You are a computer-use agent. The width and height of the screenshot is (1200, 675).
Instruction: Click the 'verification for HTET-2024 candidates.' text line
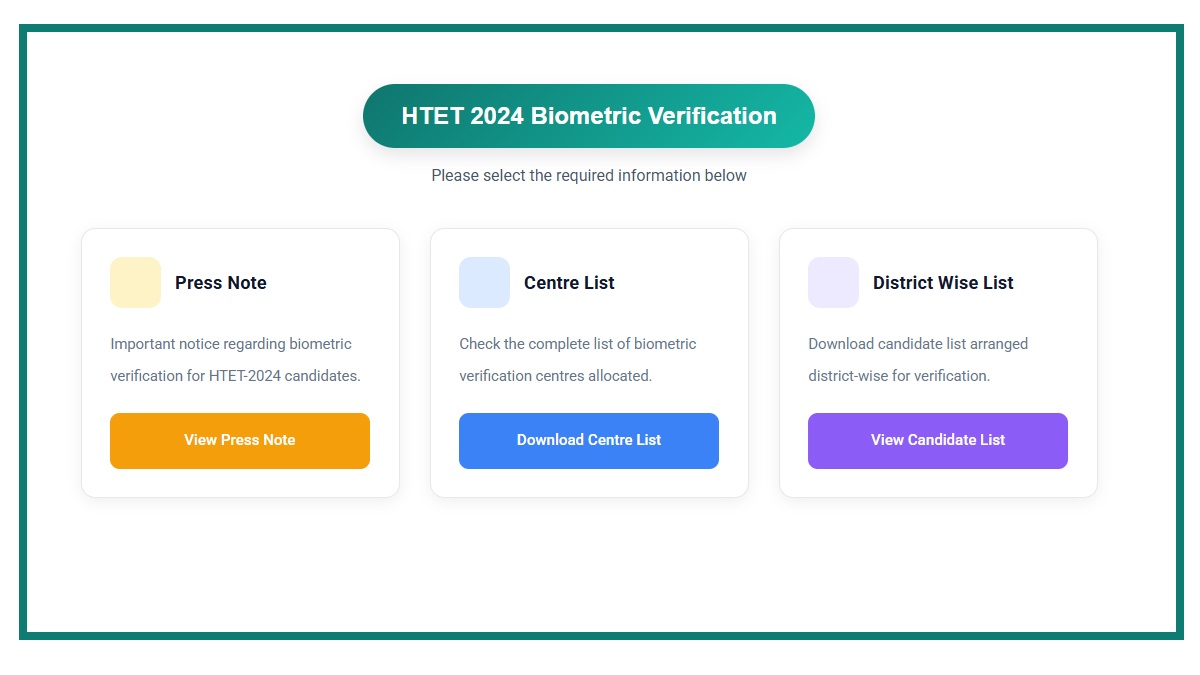point(235,377)
